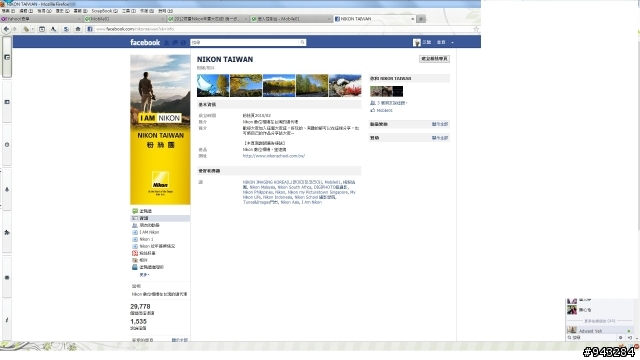Viewport: 640px width, 360px height.
Task: Open the lake reflection photo thumbnail
Action: [279, 85]
